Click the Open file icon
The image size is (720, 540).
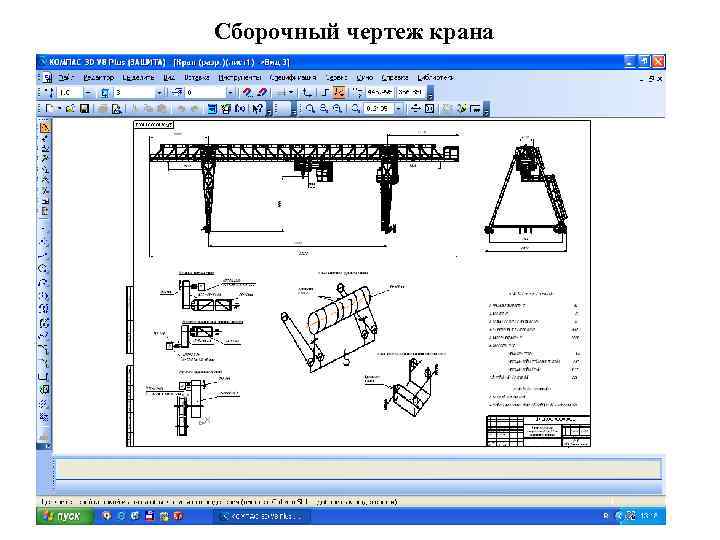click(70, 109)
